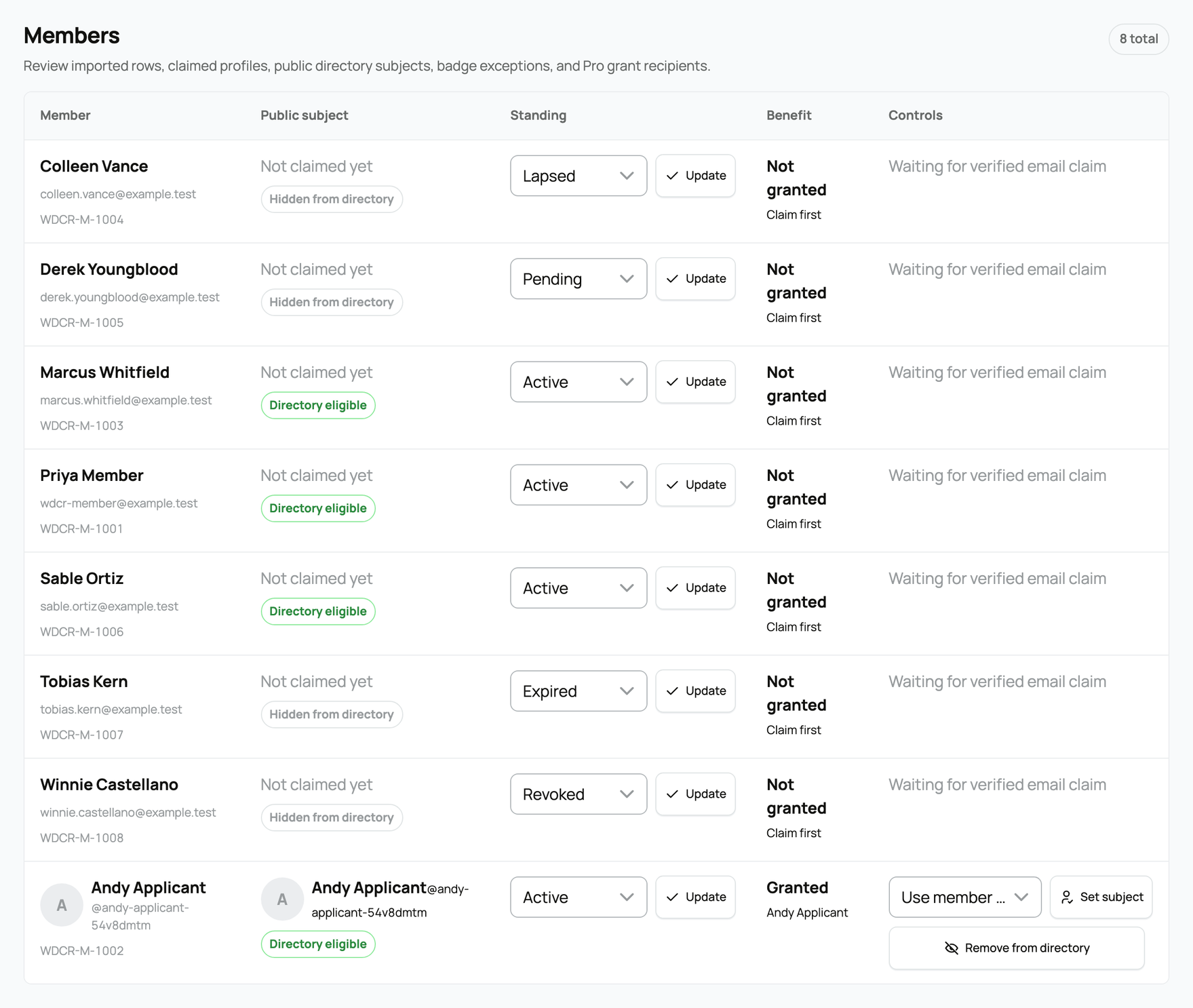
Task: Update standing for Sable Ortiz
Action: [x=695, y=588]
